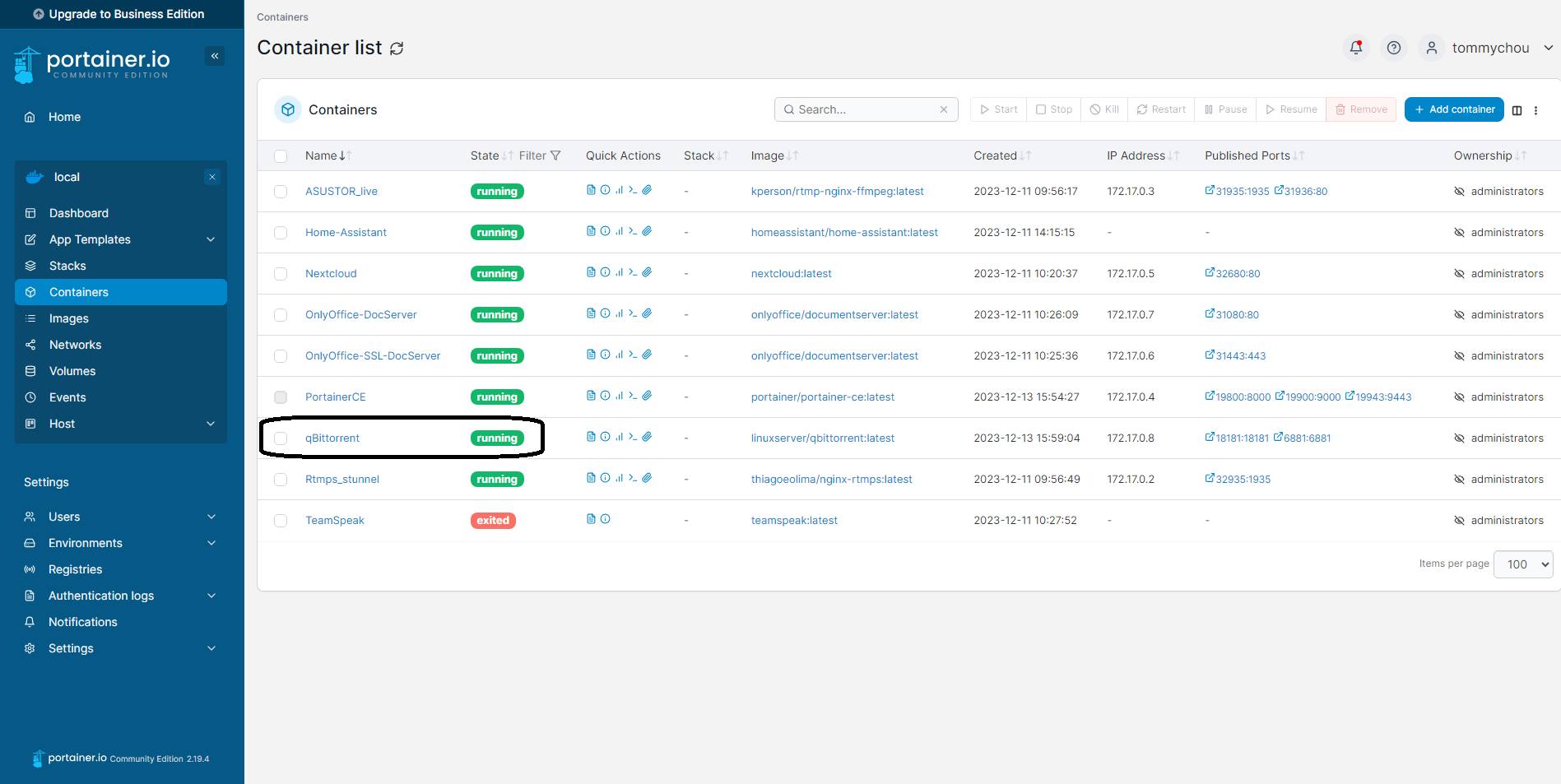Viewport: 1561px width, 784px height.
Task: Open published port 32680:80 link
Action: coord(1233,274)
